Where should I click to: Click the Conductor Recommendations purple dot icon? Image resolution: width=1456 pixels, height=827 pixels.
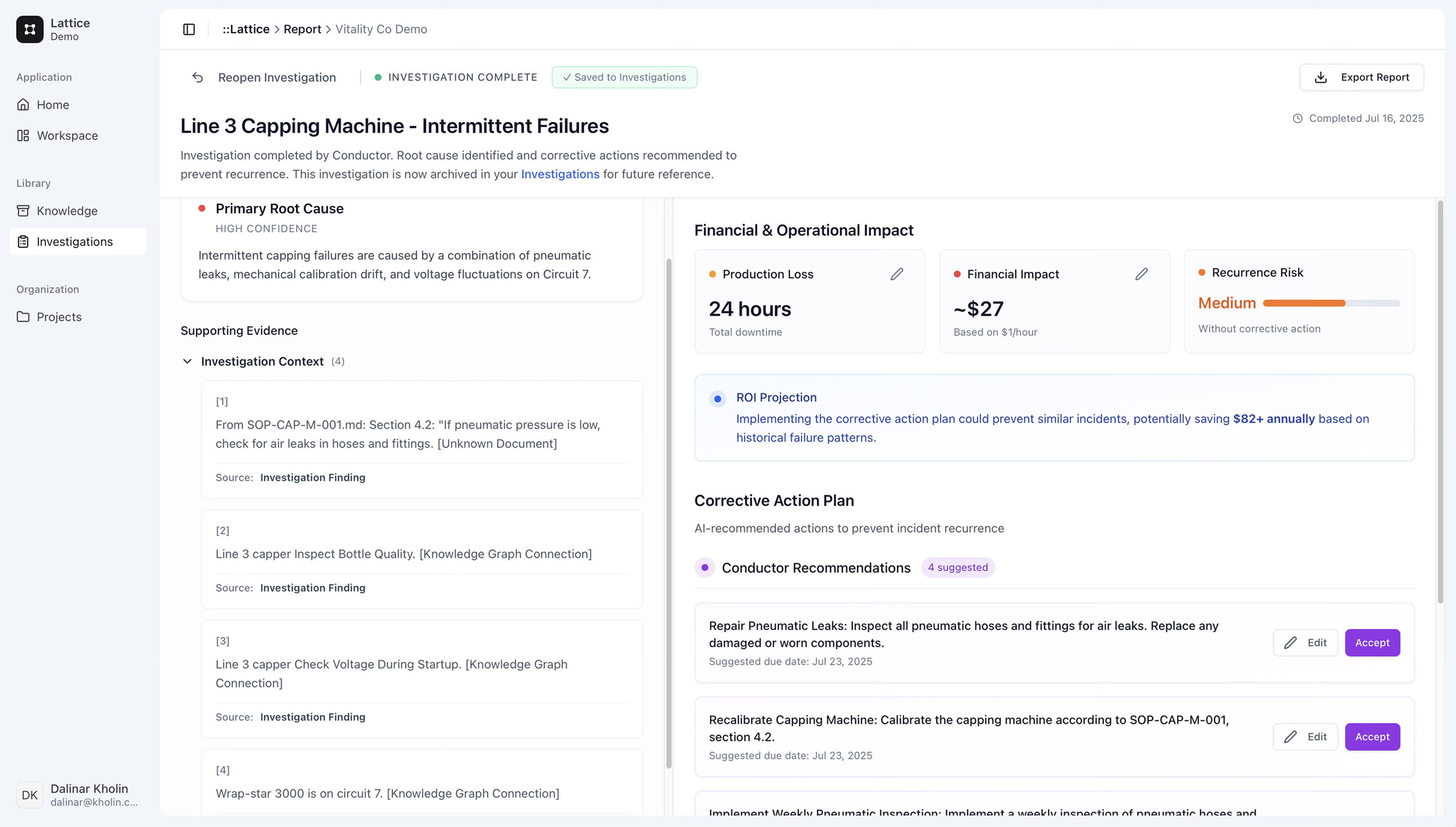click(705, 567)
